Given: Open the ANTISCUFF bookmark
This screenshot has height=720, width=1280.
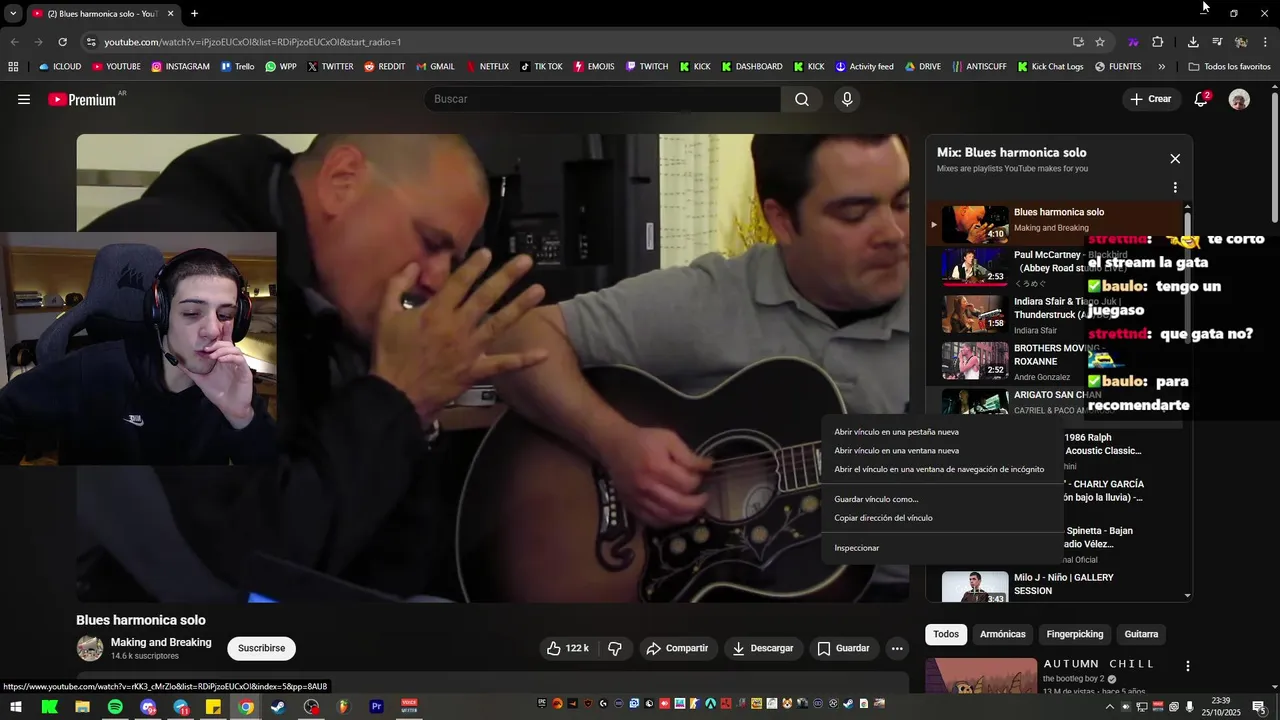Looking at the screenshot, I should pos(978,67).
